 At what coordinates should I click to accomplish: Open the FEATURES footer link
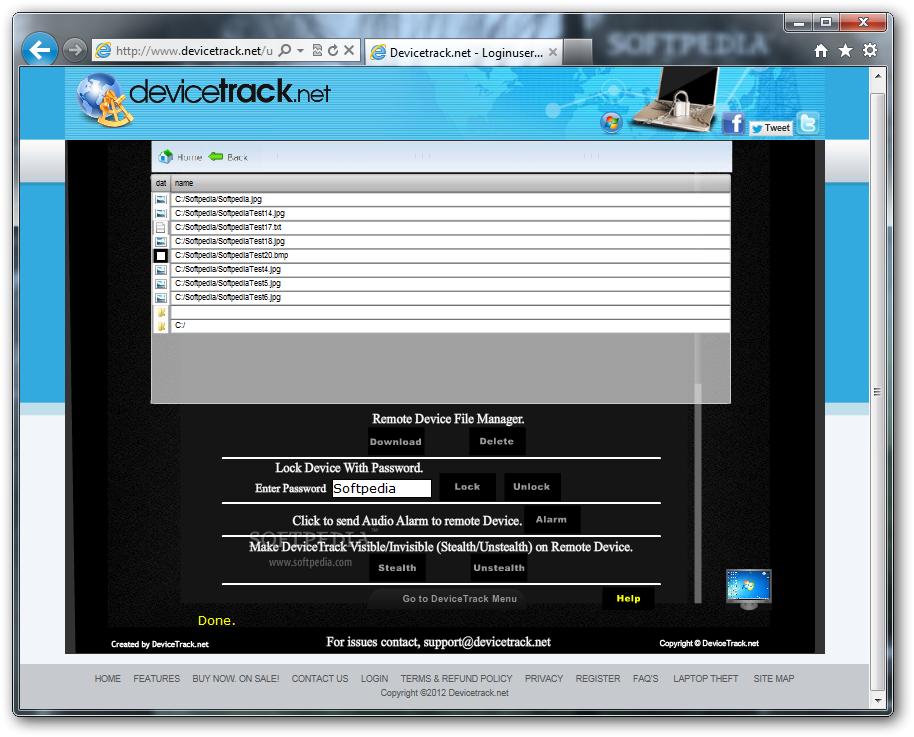[156, 679]
